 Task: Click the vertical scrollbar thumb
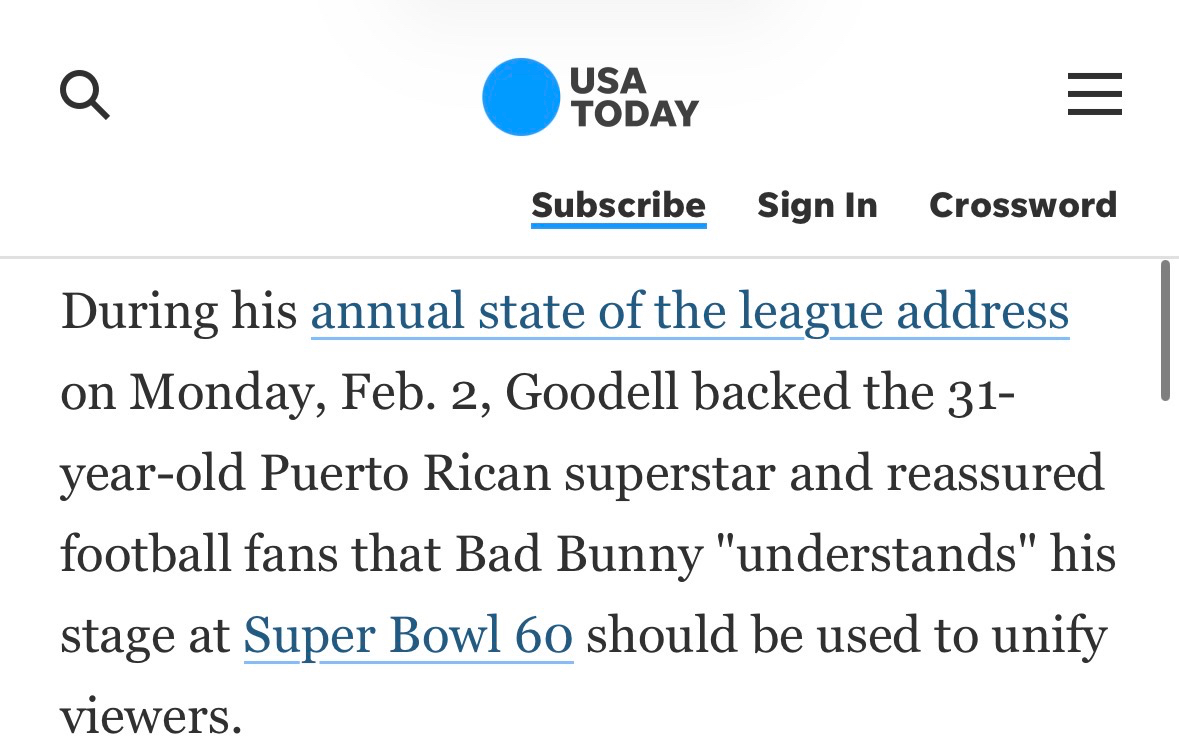[1165, 330]
